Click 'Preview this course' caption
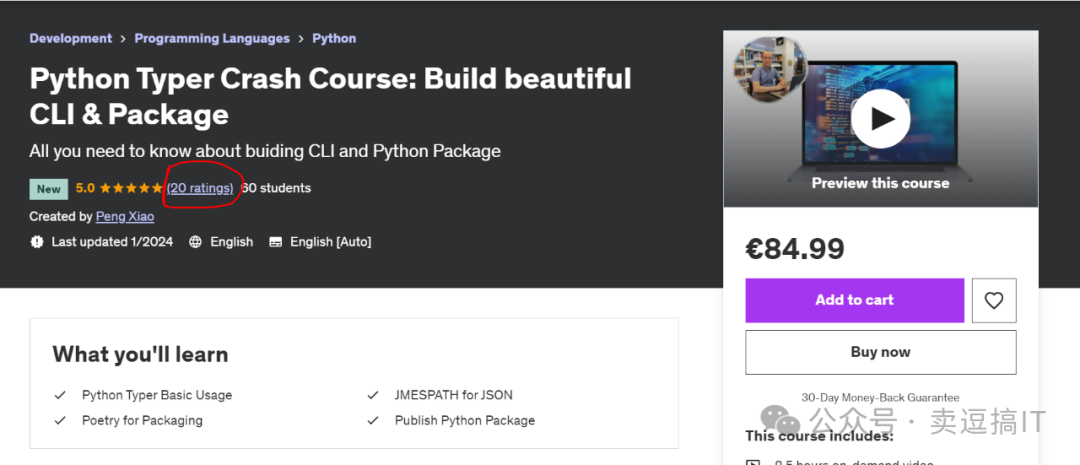1080x465 pixels. coord(880,183)
